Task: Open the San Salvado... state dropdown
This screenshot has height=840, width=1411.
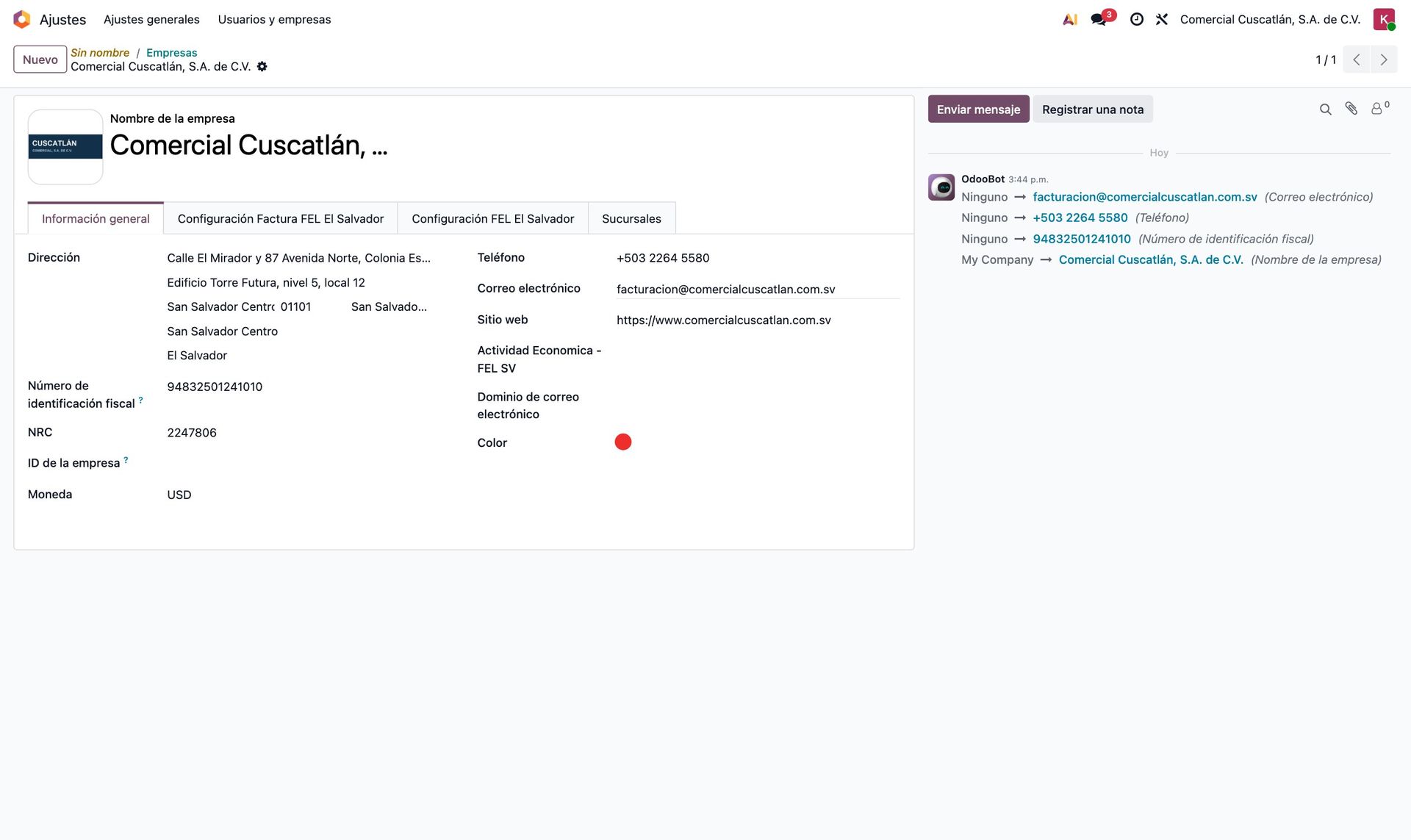Action: coord(390,307)
